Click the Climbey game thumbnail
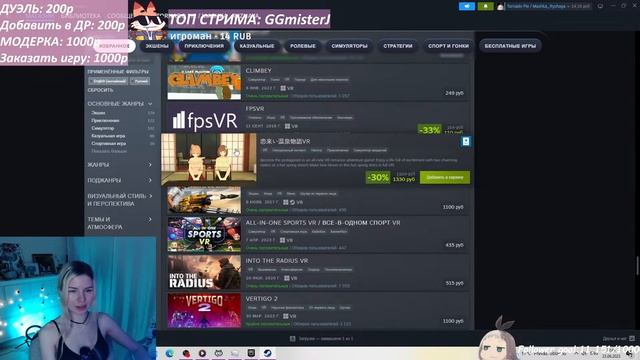640x360 pixels. point(204,82)
